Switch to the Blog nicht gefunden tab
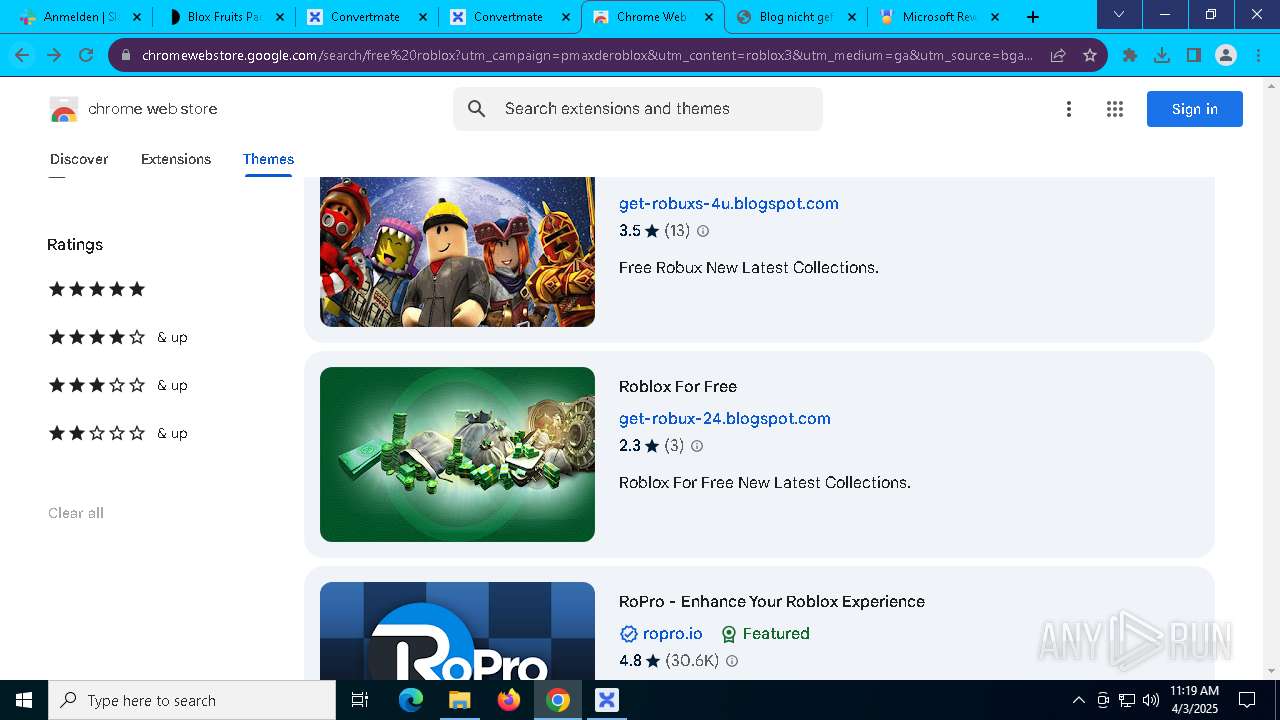1280x720 pixels. click(795, 17)
